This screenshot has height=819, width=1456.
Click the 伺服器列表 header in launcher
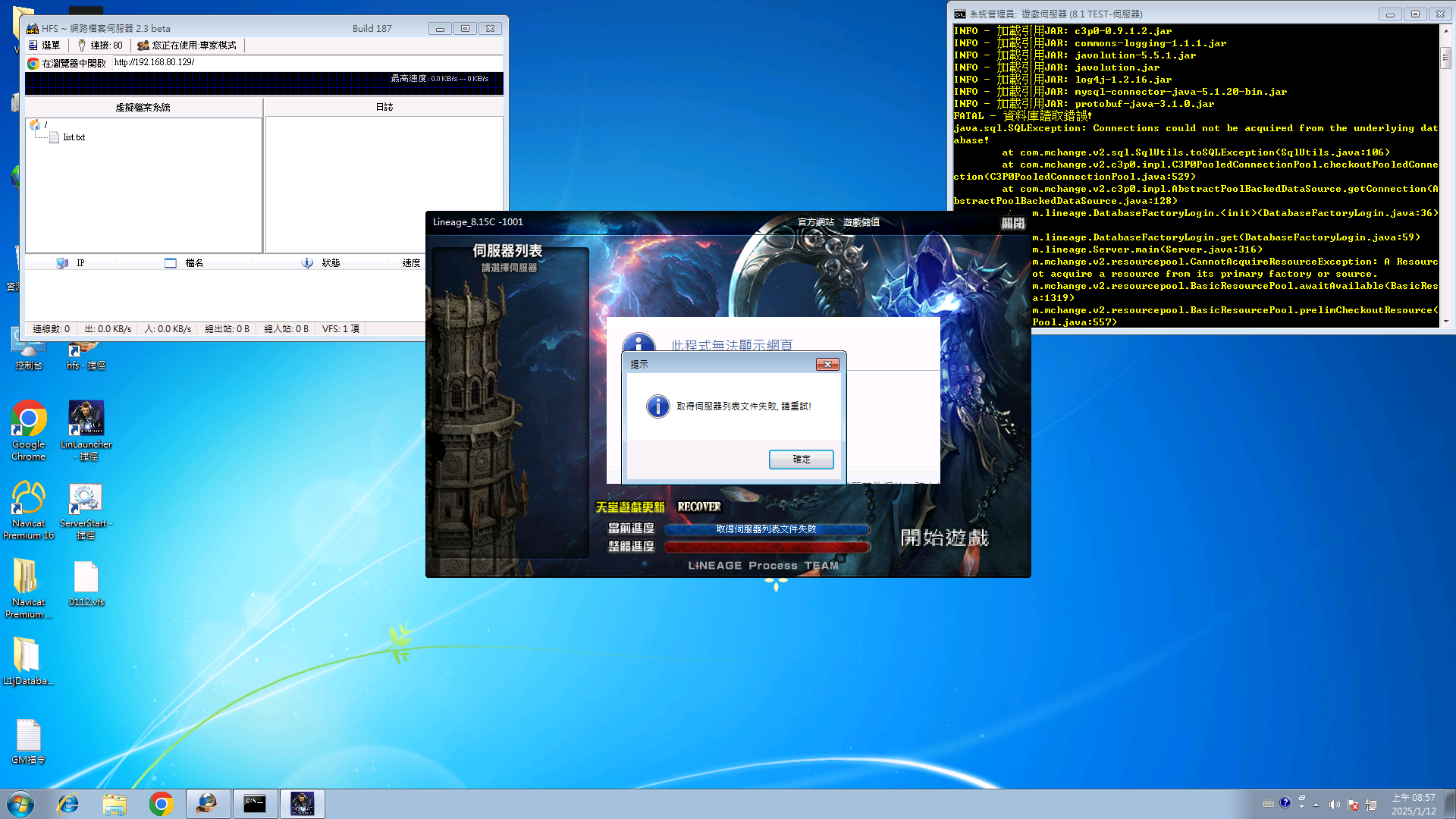[x=507, y=251]
